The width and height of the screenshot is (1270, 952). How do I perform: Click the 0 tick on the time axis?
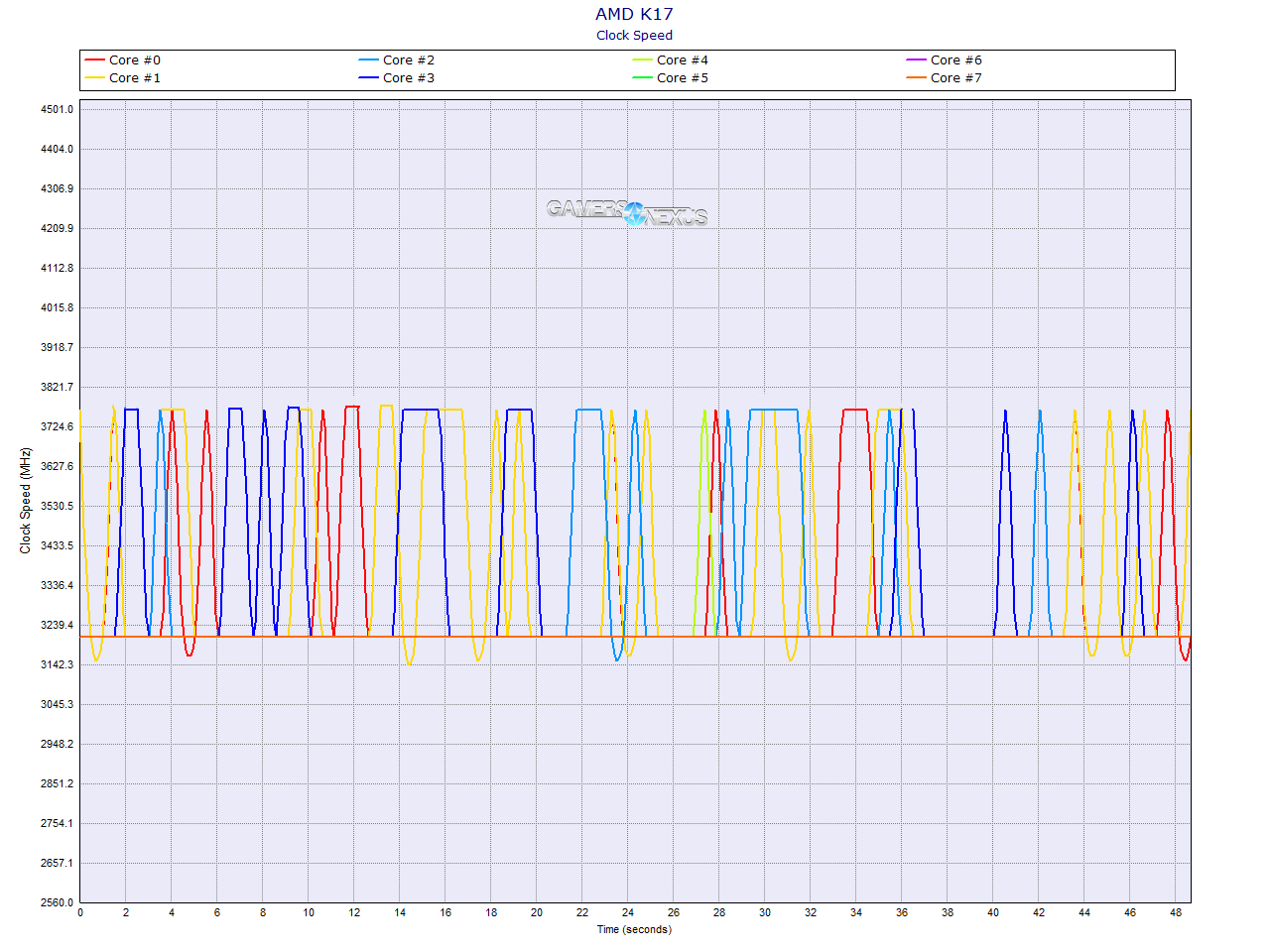[x=80, y=913]
